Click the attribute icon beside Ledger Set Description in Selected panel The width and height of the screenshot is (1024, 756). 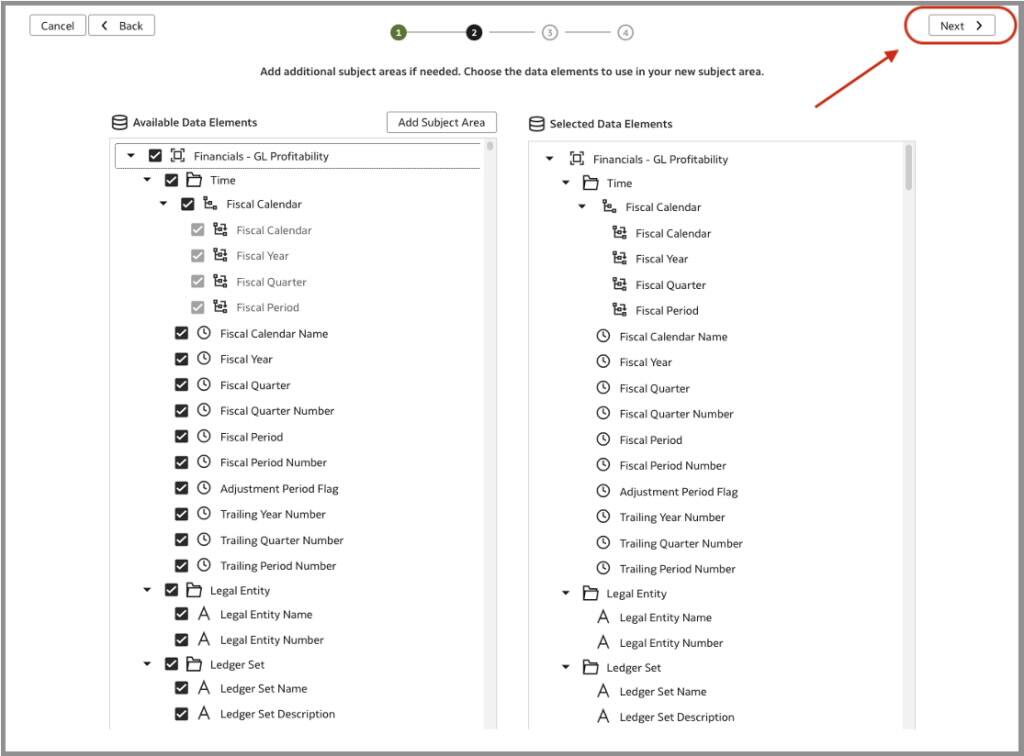coord(603,717)
